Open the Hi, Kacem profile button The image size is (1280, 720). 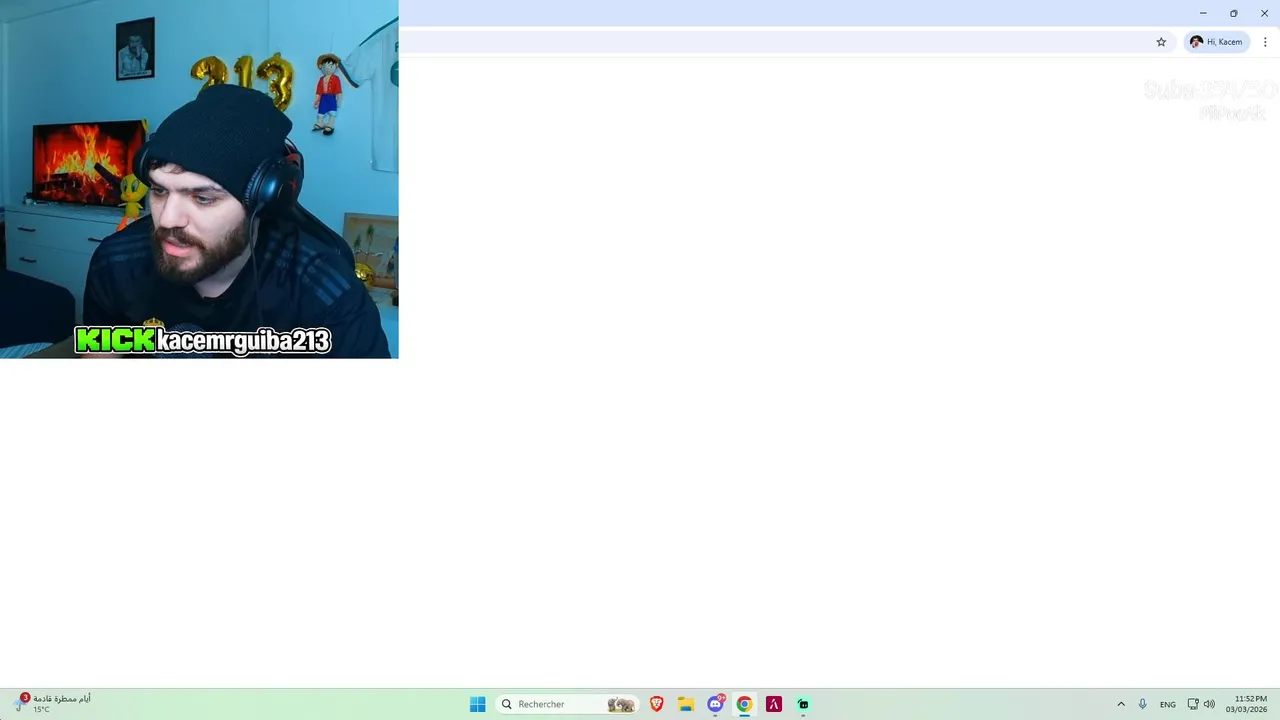(x=1216, y=42)
